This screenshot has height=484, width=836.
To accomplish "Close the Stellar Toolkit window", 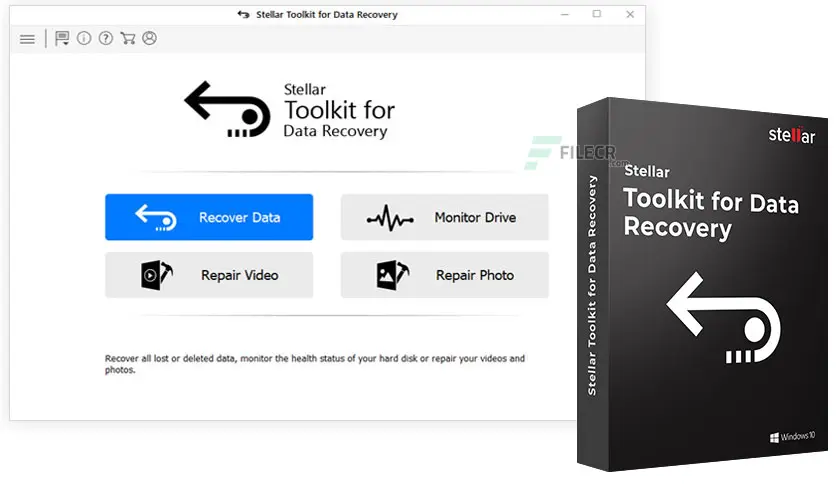I will coord(630,14).
